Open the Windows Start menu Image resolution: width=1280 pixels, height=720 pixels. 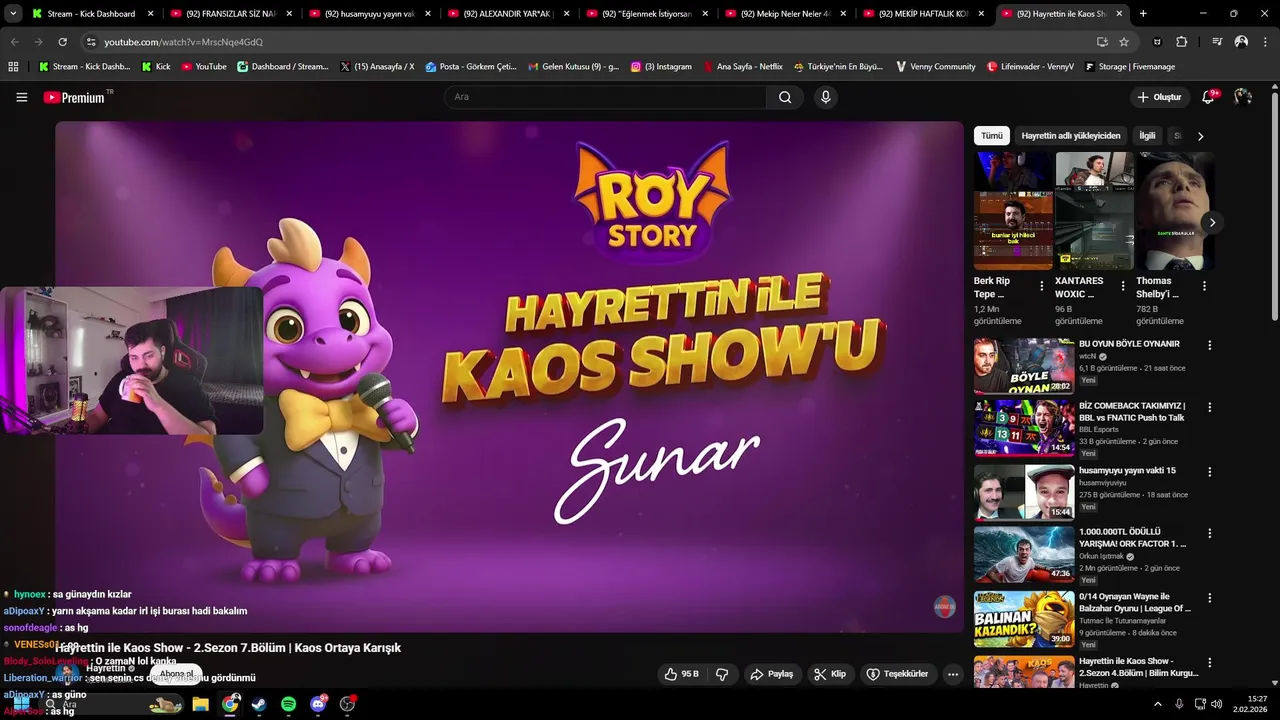point(20,704)
